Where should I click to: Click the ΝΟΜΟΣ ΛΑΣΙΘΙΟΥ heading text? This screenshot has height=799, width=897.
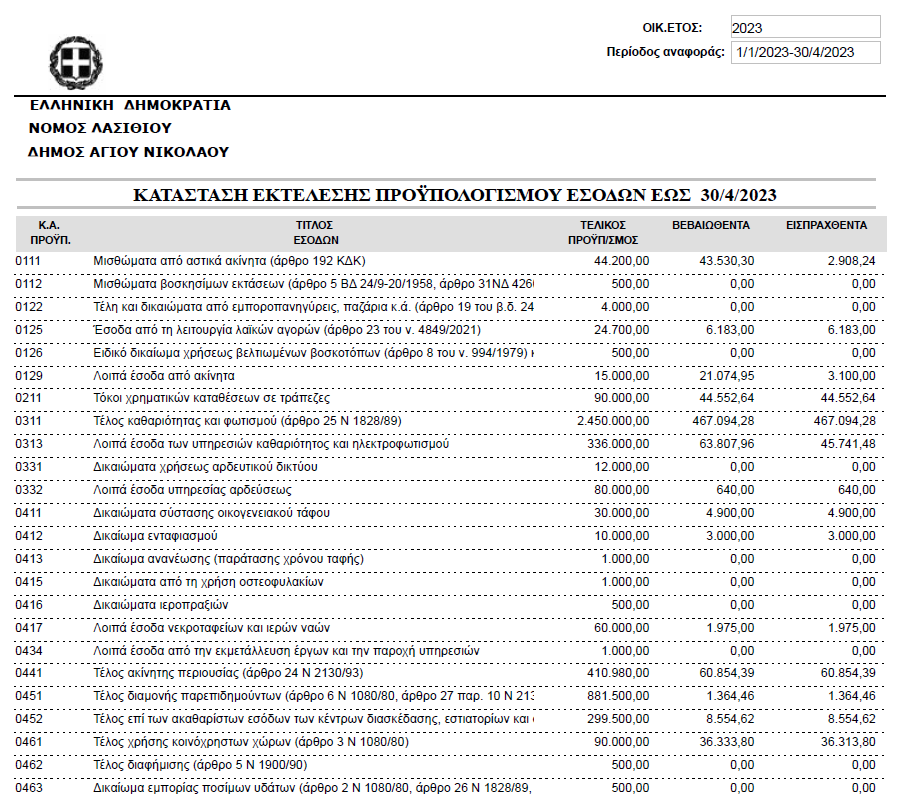(101, 128)
